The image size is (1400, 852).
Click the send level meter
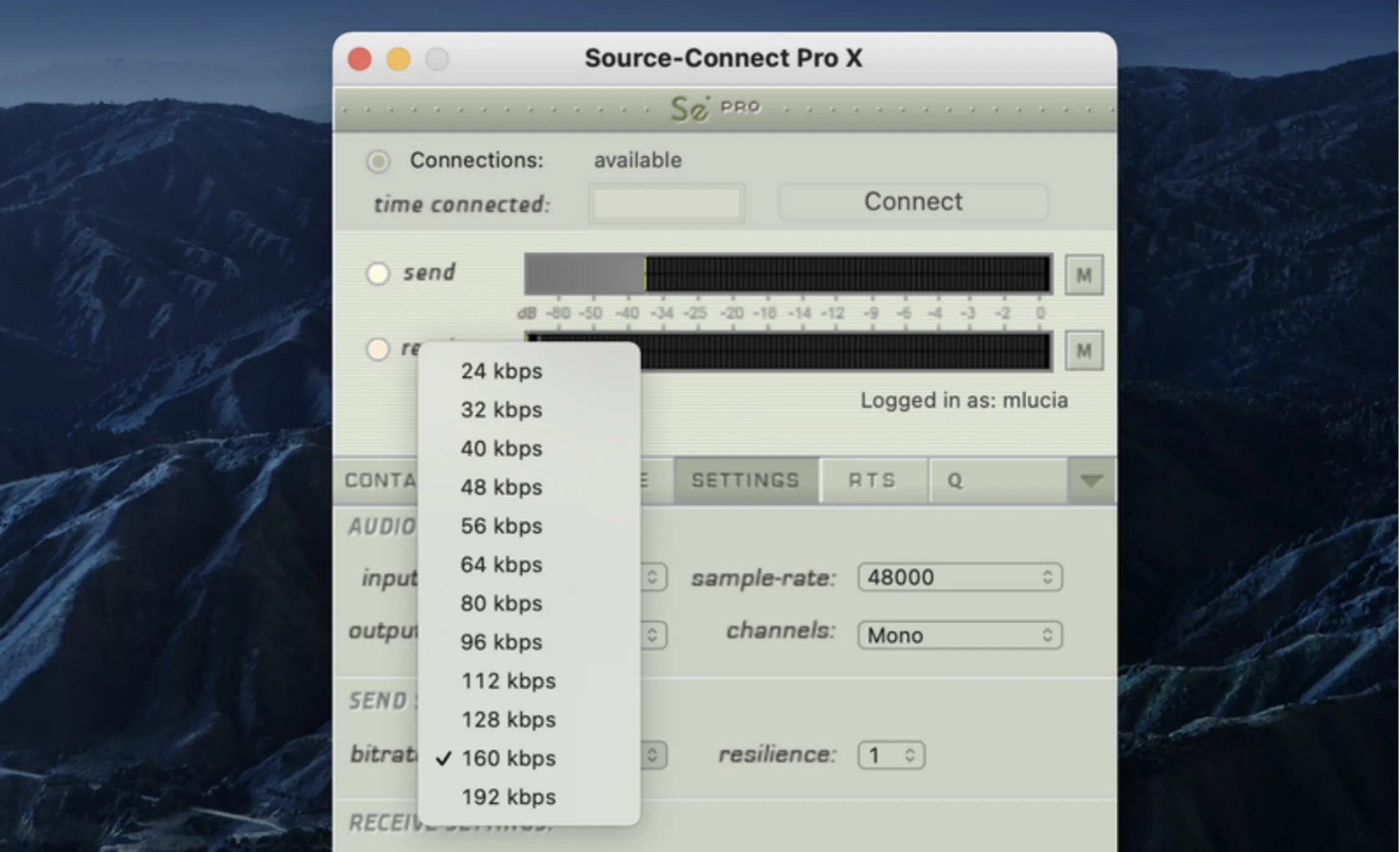[788, 274]
